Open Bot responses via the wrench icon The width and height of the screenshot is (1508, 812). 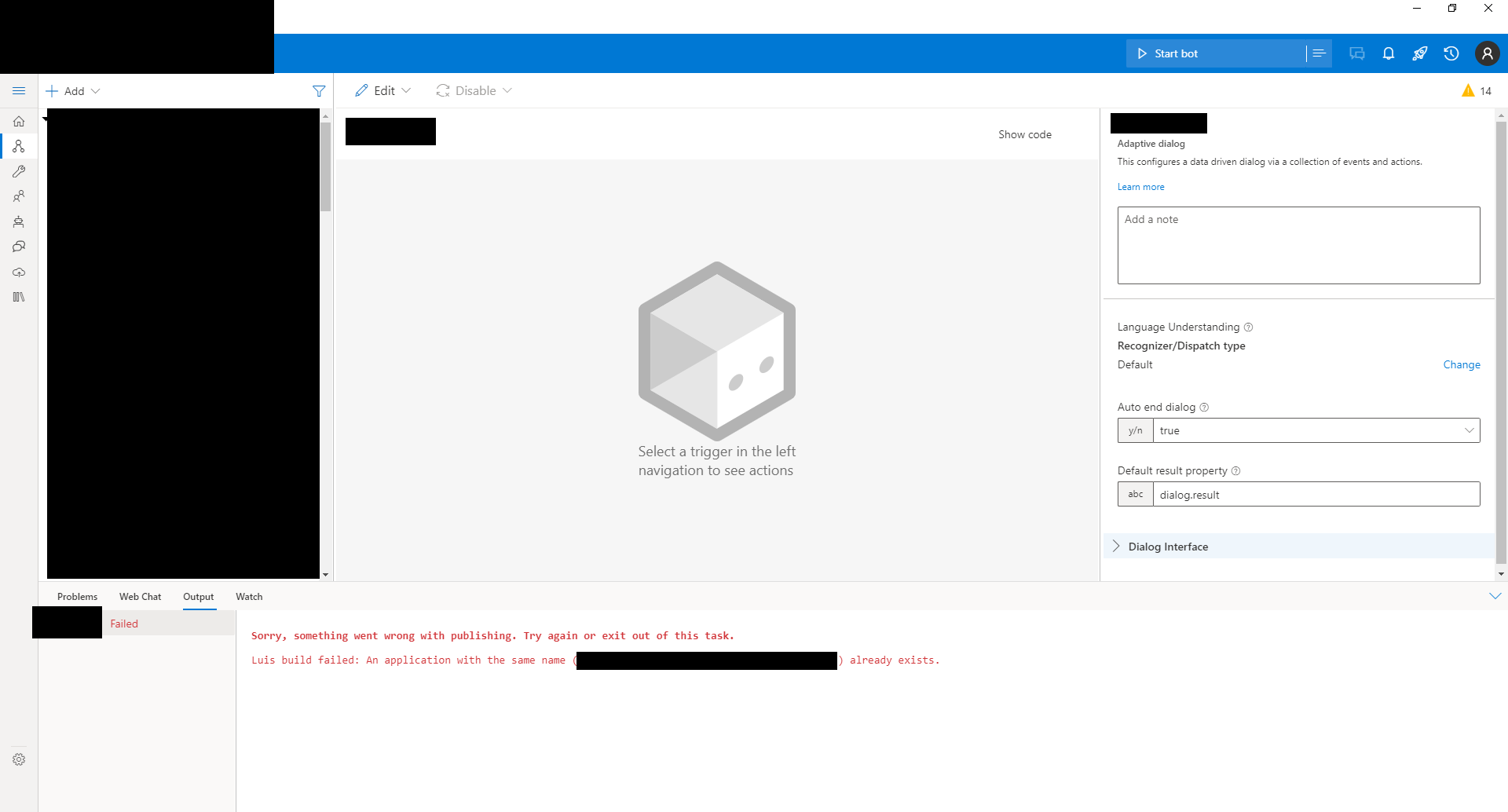[19, 171]
